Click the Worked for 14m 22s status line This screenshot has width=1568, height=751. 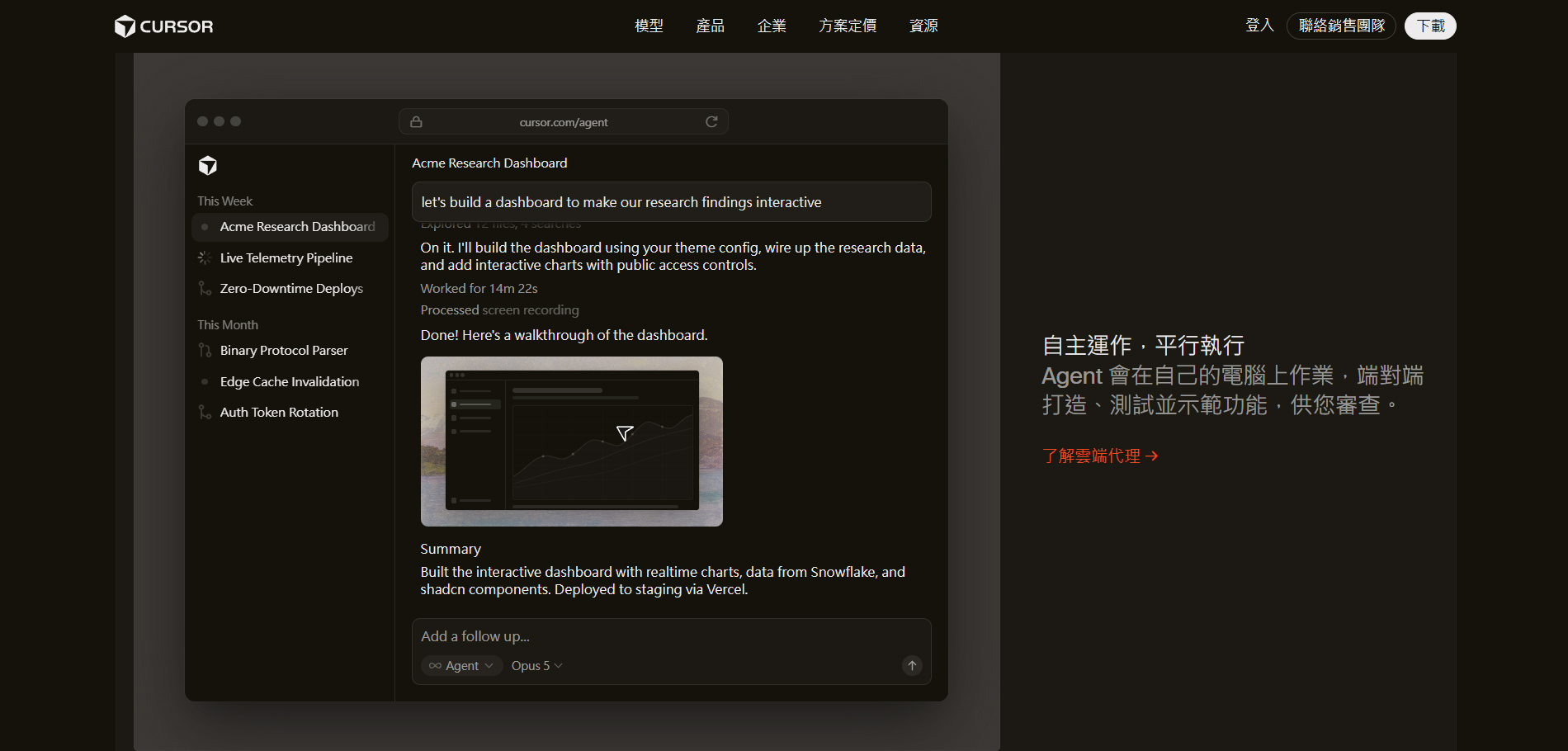[x=479, y=289]
